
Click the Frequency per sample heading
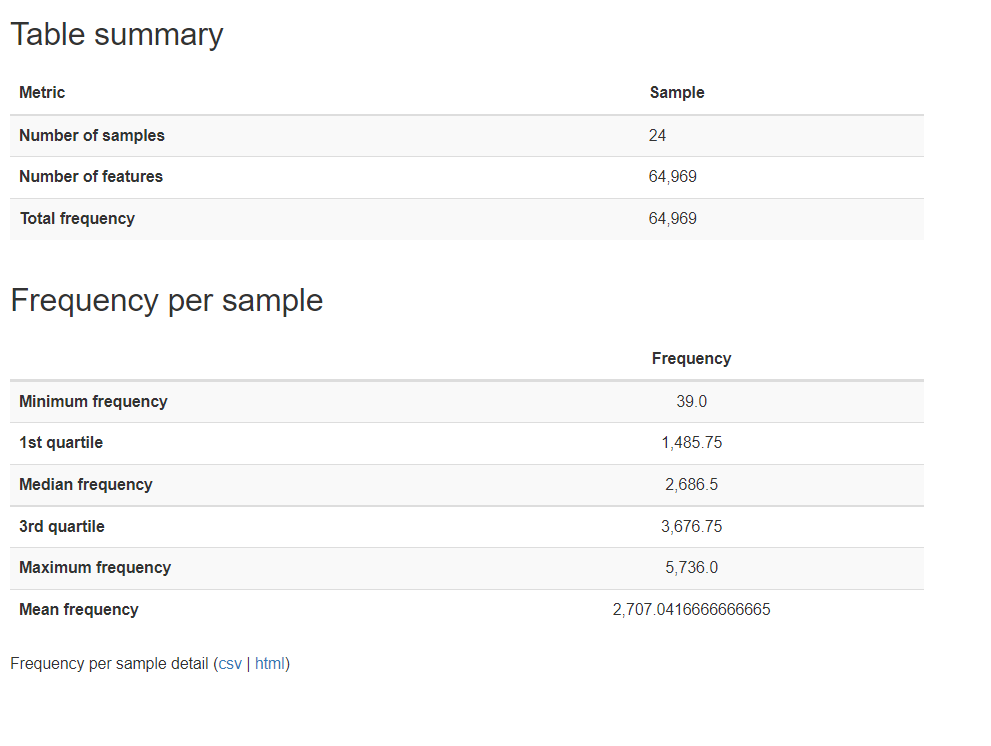click(x=167, y=301)
